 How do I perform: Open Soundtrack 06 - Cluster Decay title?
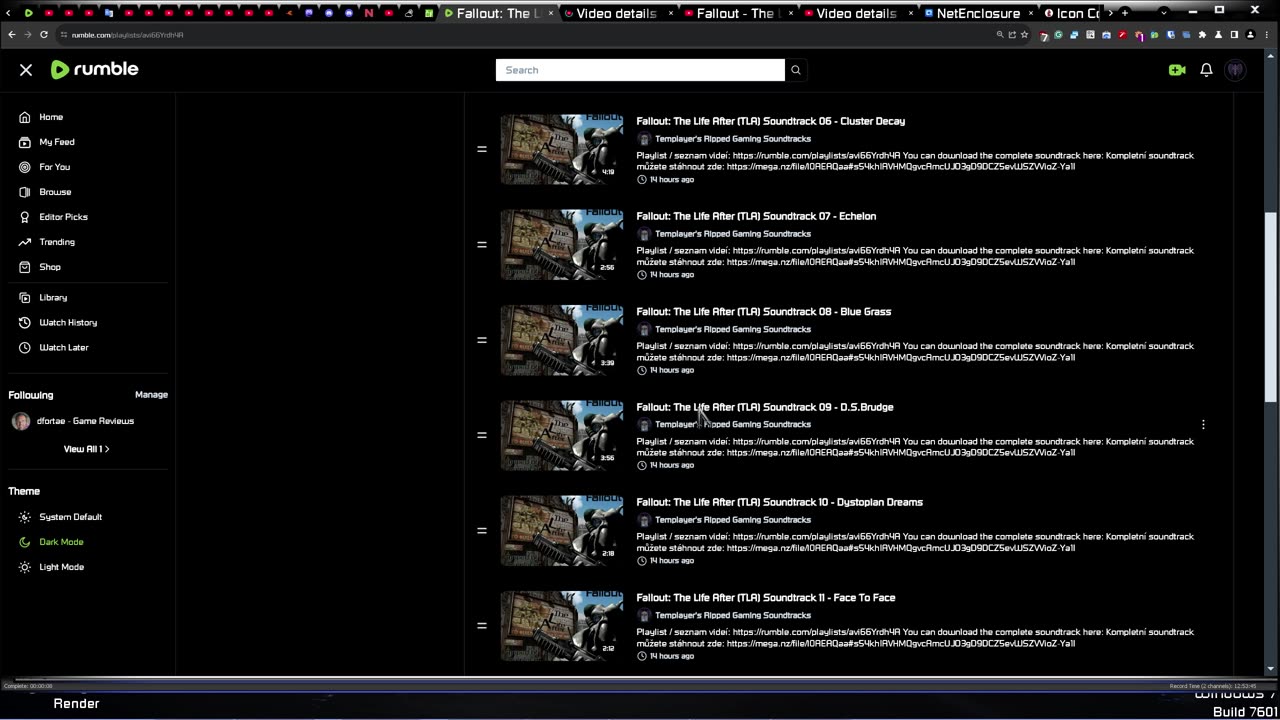point(770,121)
